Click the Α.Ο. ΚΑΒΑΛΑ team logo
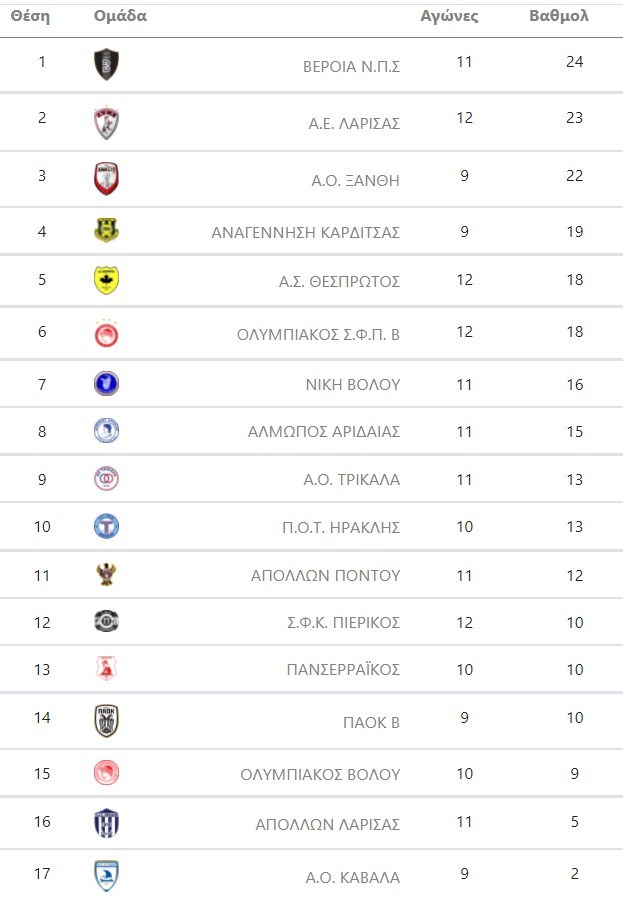This screenshot has width=623, height=899. [x=106, y=876]
